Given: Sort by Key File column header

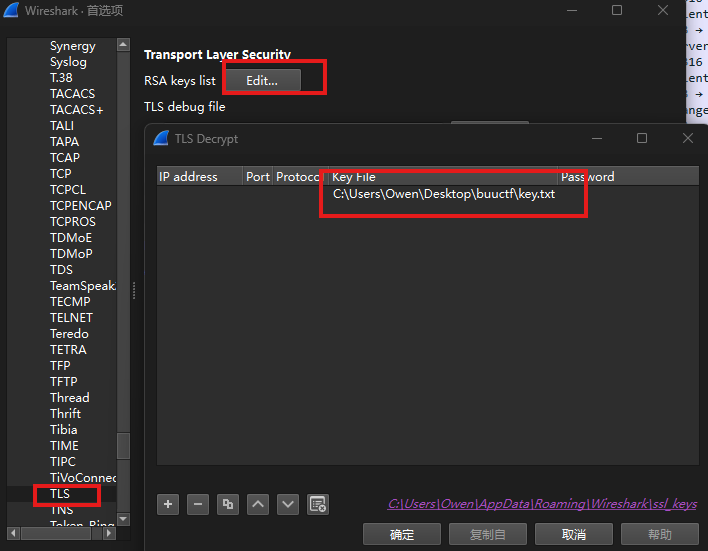Looking at the screenshot, I should coord(443,177).
